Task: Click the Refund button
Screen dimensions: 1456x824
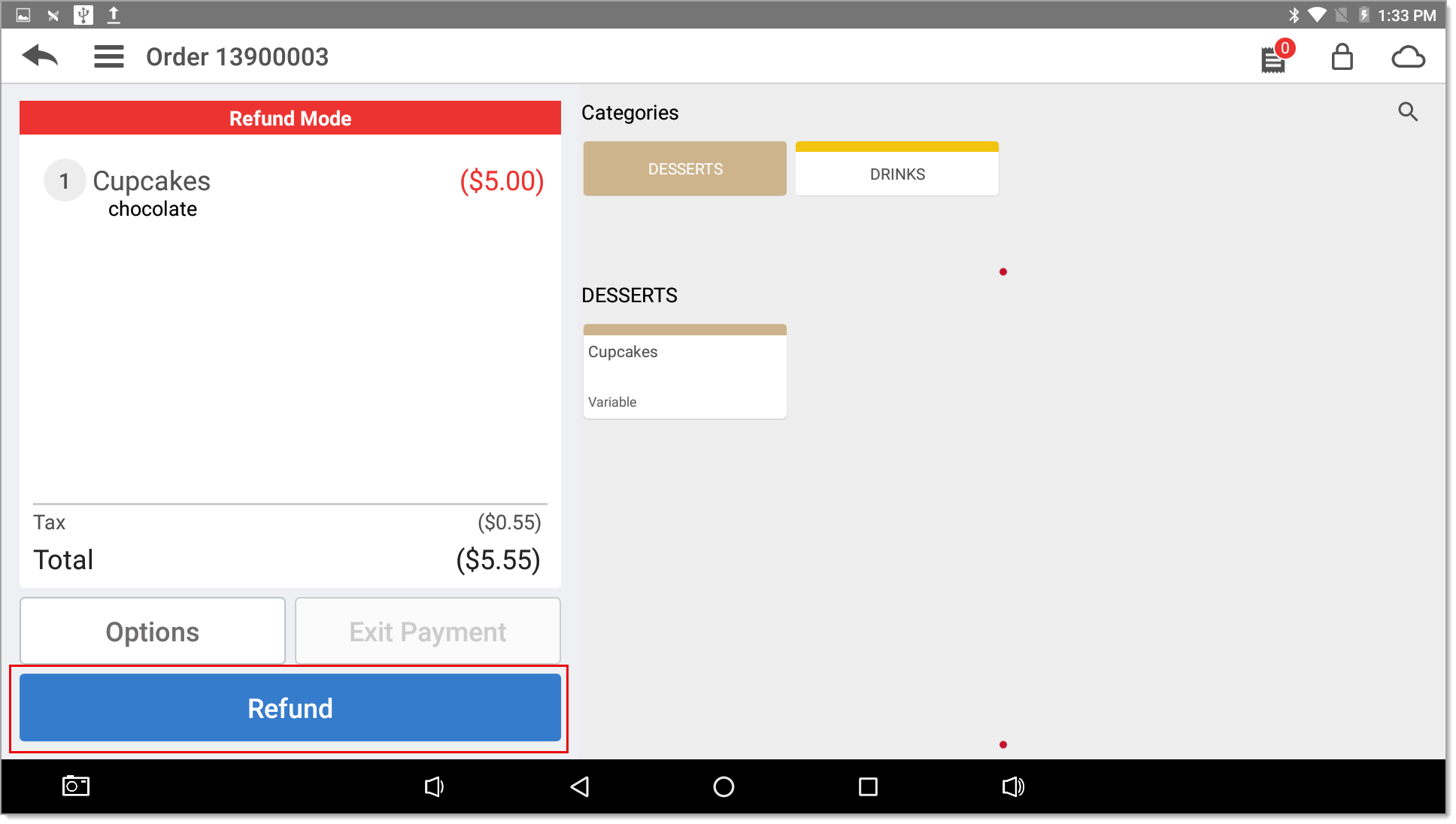Action: [290, 708]
